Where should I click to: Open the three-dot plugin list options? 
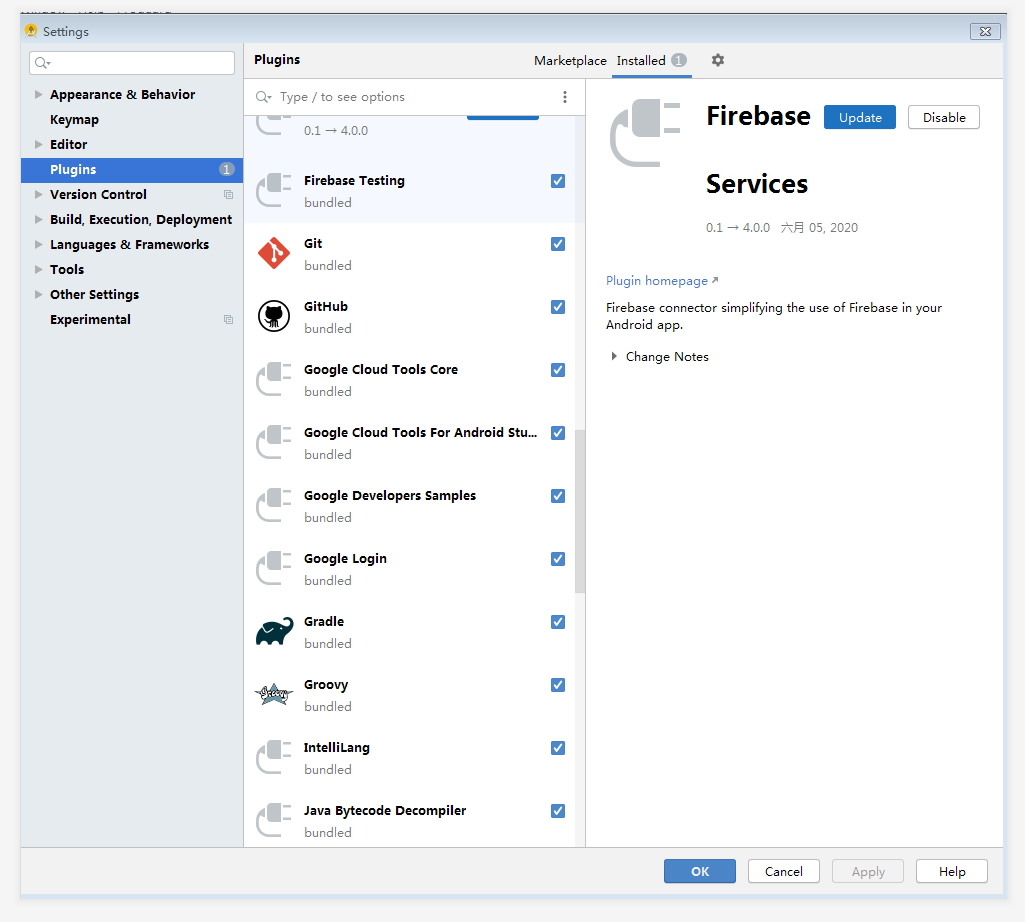pos(565,97)
